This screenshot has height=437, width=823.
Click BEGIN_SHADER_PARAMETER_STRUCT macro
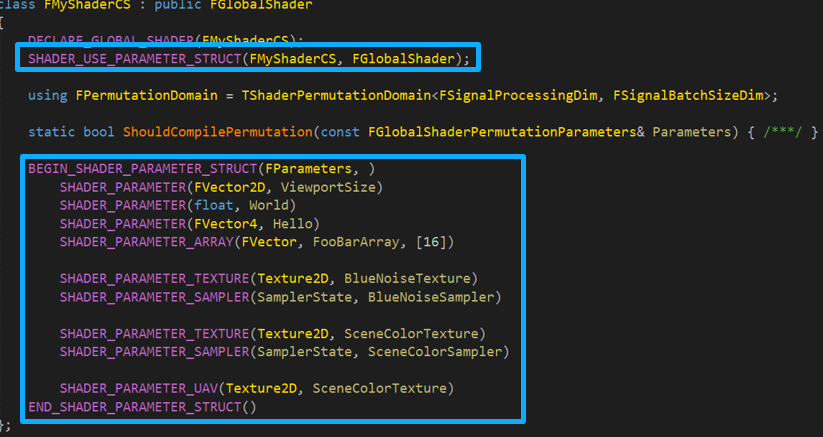point(143,168)
